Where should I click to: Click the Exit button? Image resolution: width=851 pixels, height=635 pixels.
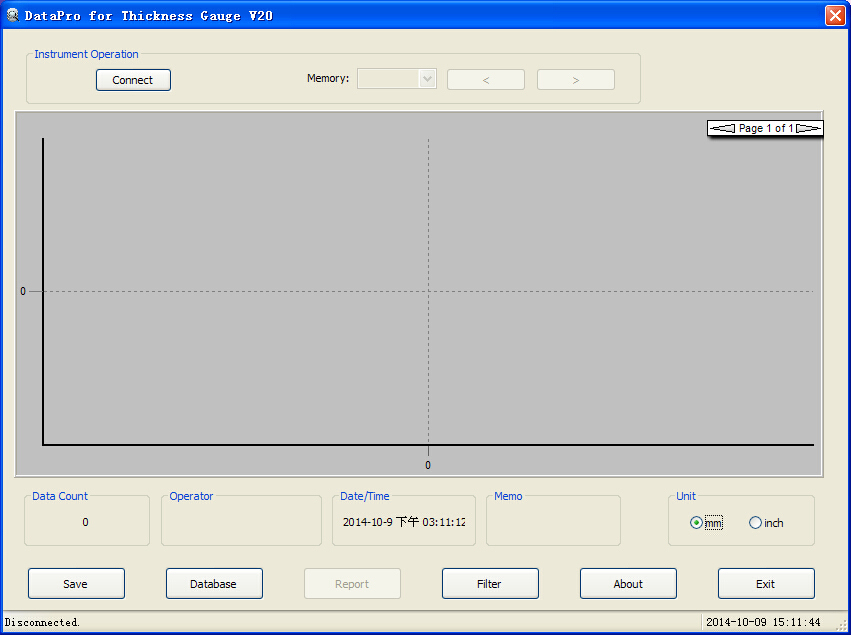[x=766, y=583]
